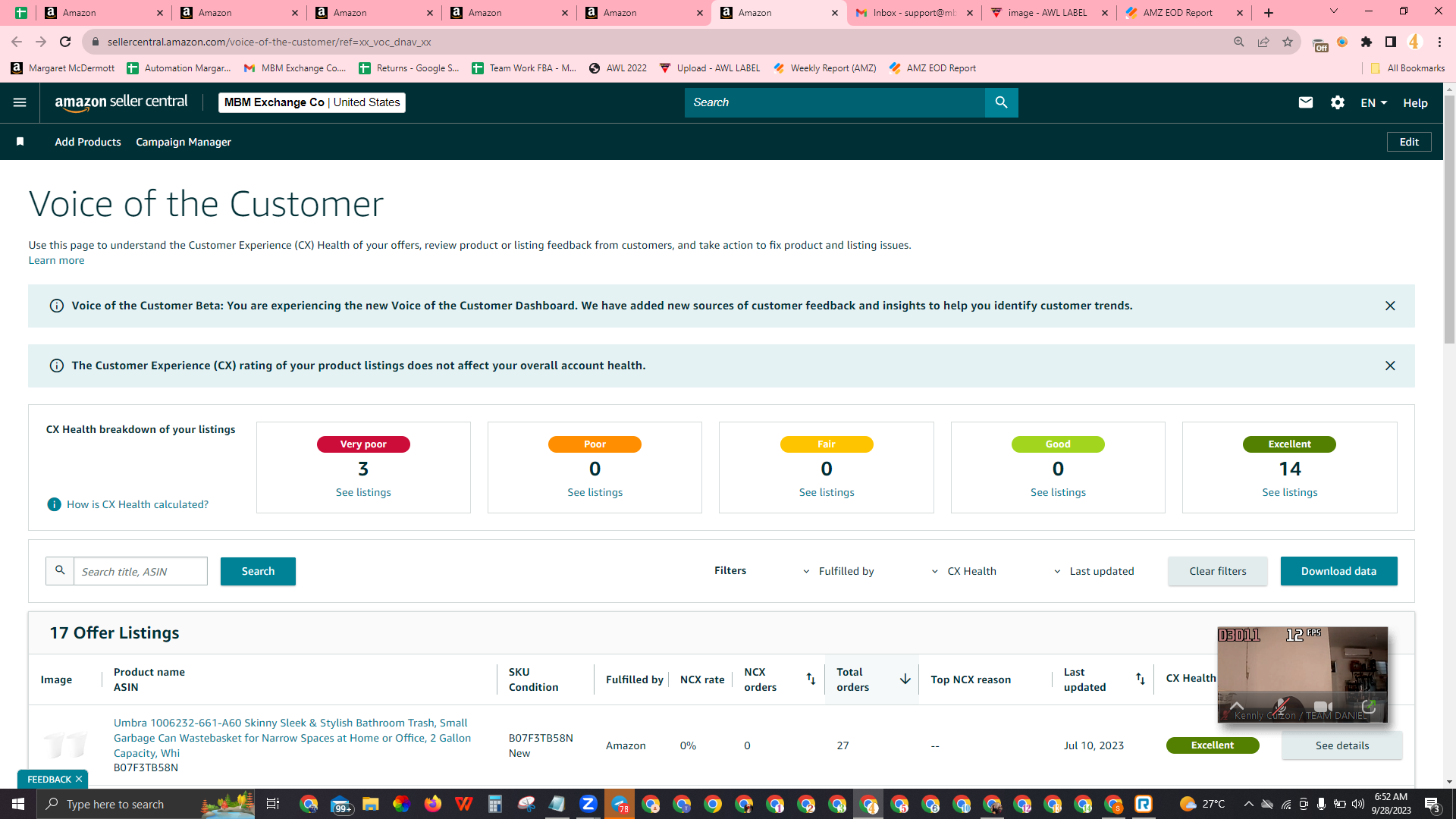Open Add Products in navbar
The height and width of the screenshot is (819, 1456).
88,142
